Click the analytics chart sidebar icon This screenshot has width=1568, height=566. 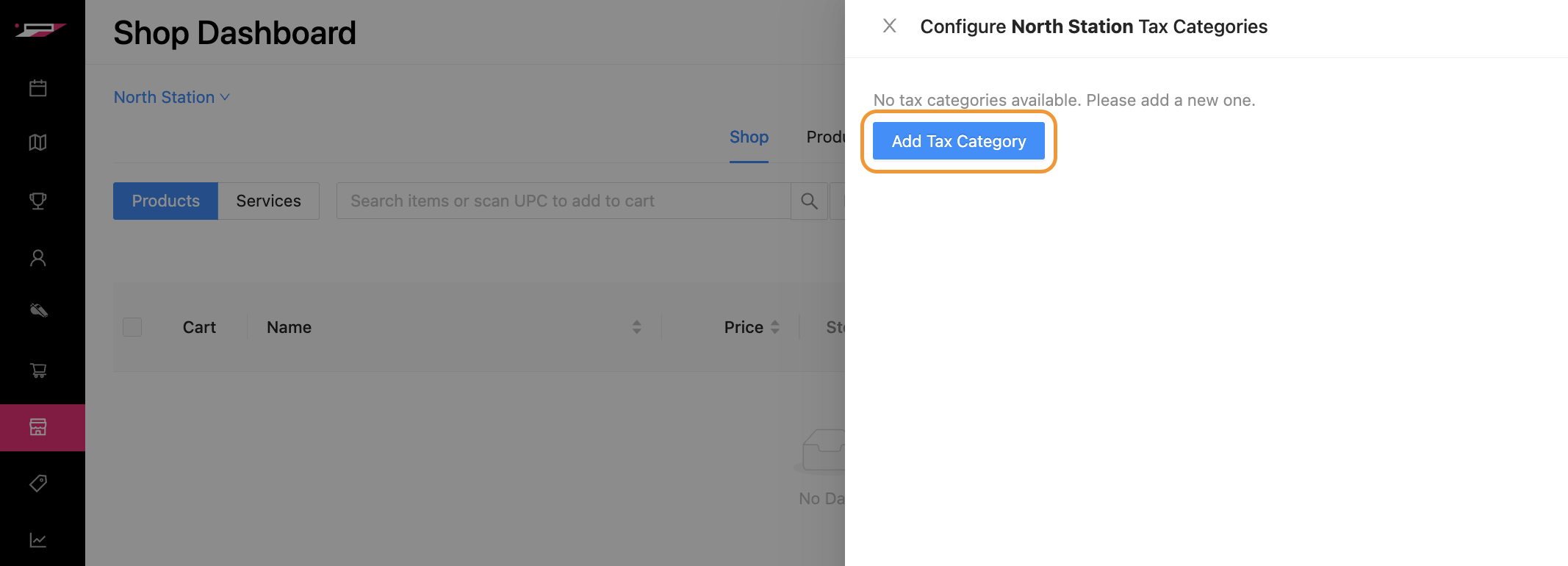[x=38, y=540]
